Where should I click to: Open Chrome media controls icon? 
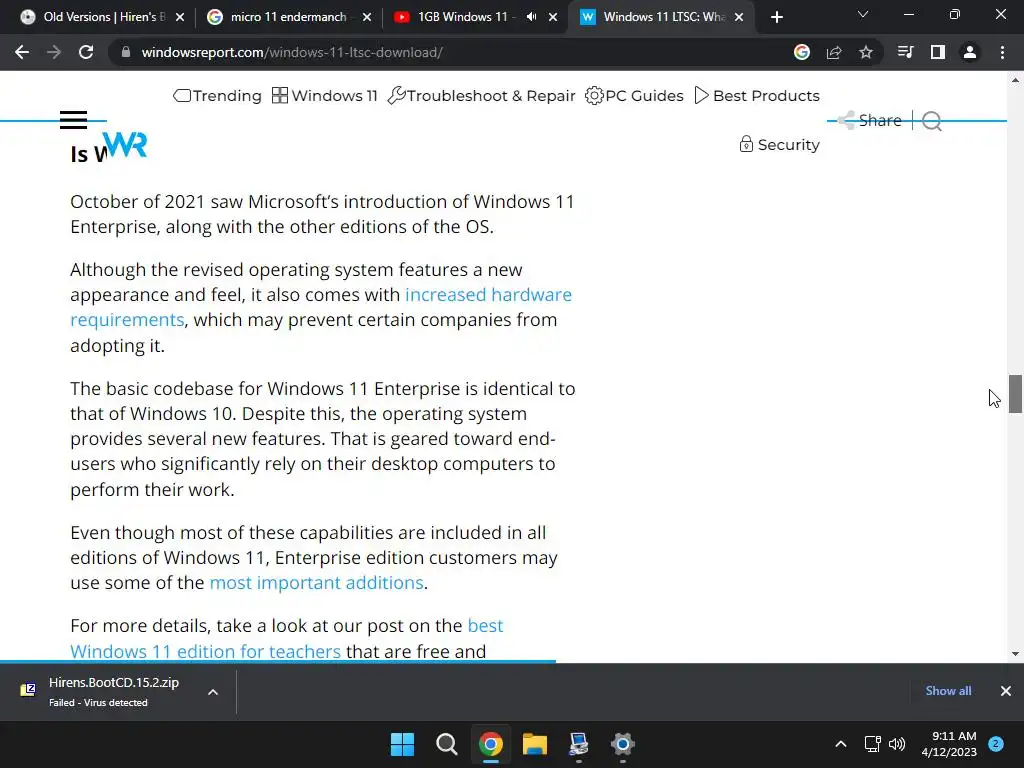click(905, 52)
